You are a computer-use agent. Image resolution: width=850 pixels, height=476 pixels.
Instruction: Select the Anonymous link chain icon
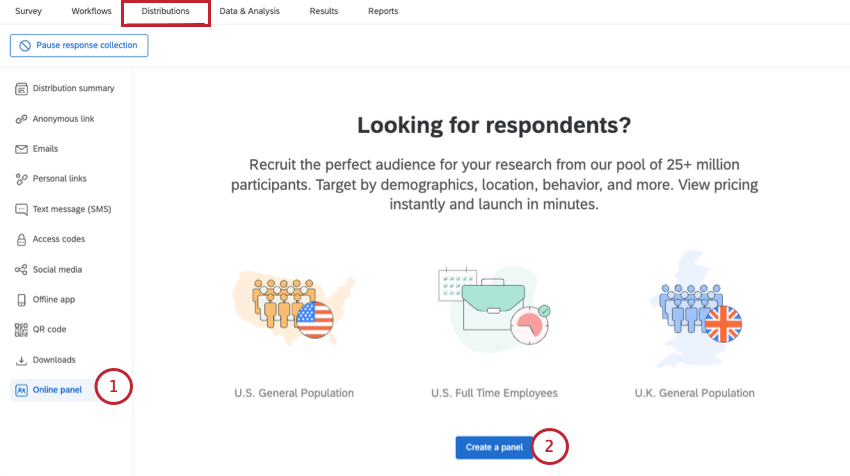pos(21,119)
